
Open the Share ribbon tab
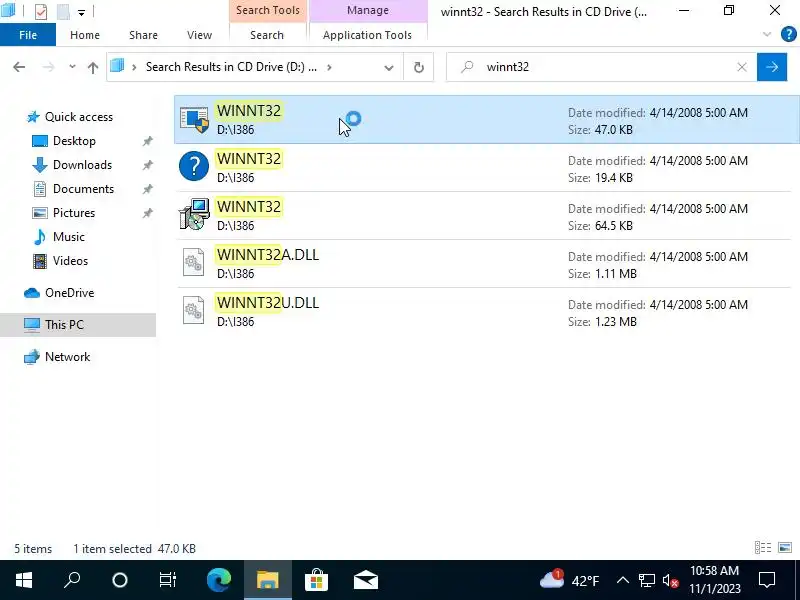pos(143,35)
